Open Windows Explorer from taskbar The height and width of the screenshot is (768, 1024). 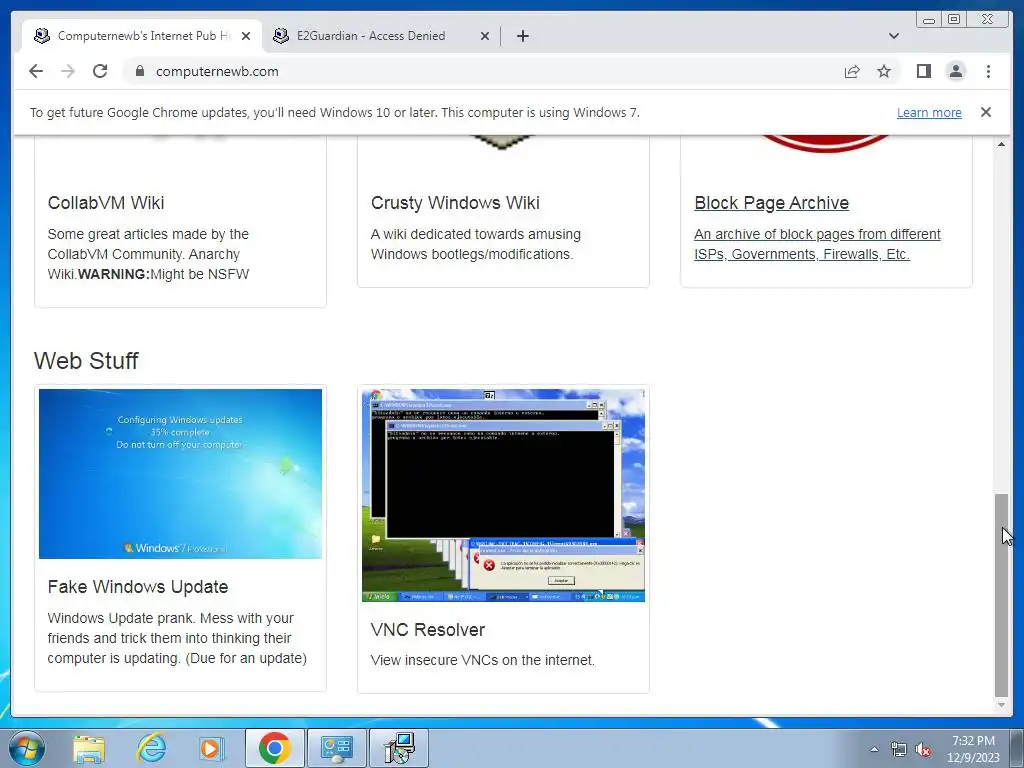89,748
